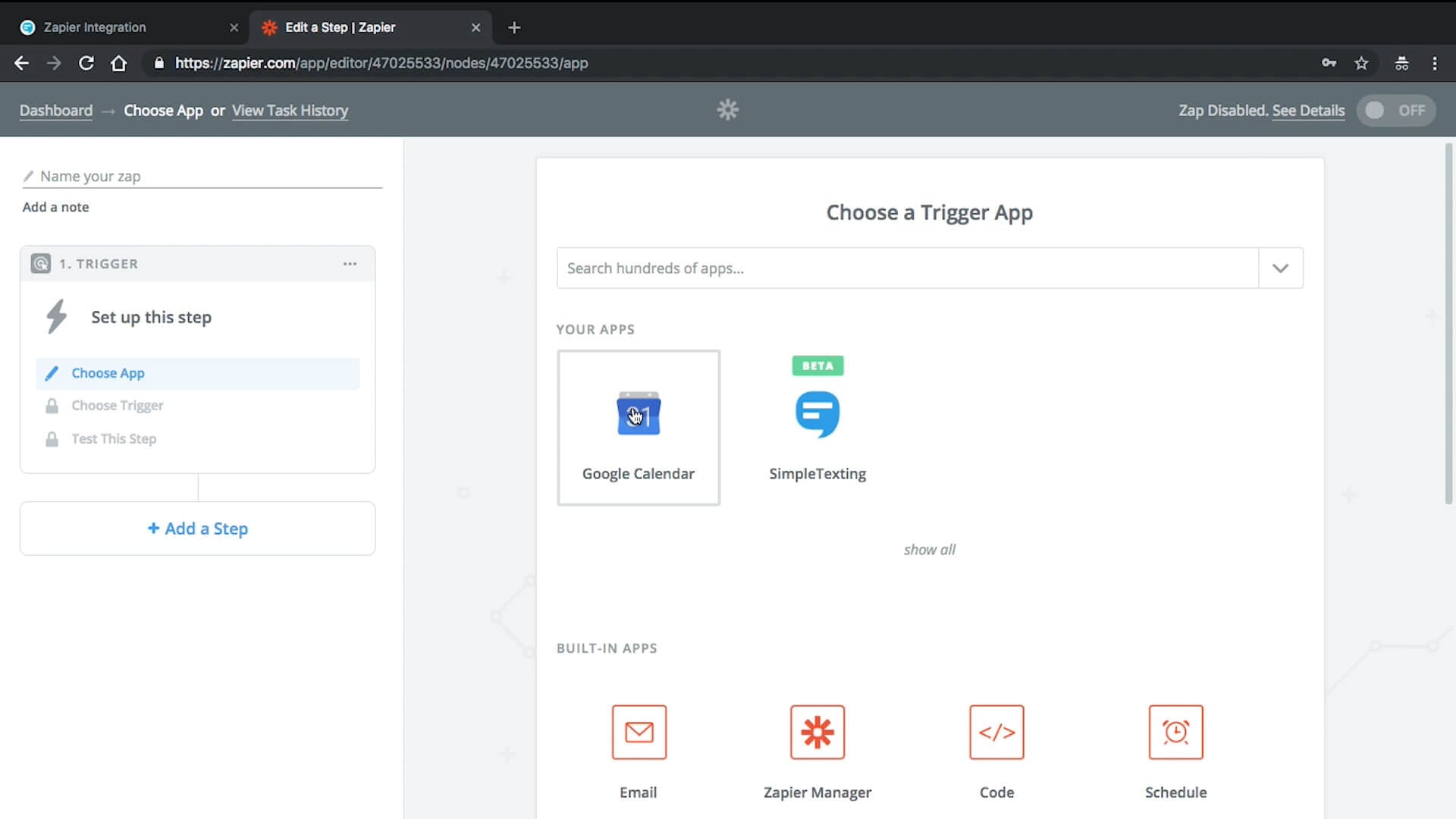Open the See Details link

pos(1308,111)
